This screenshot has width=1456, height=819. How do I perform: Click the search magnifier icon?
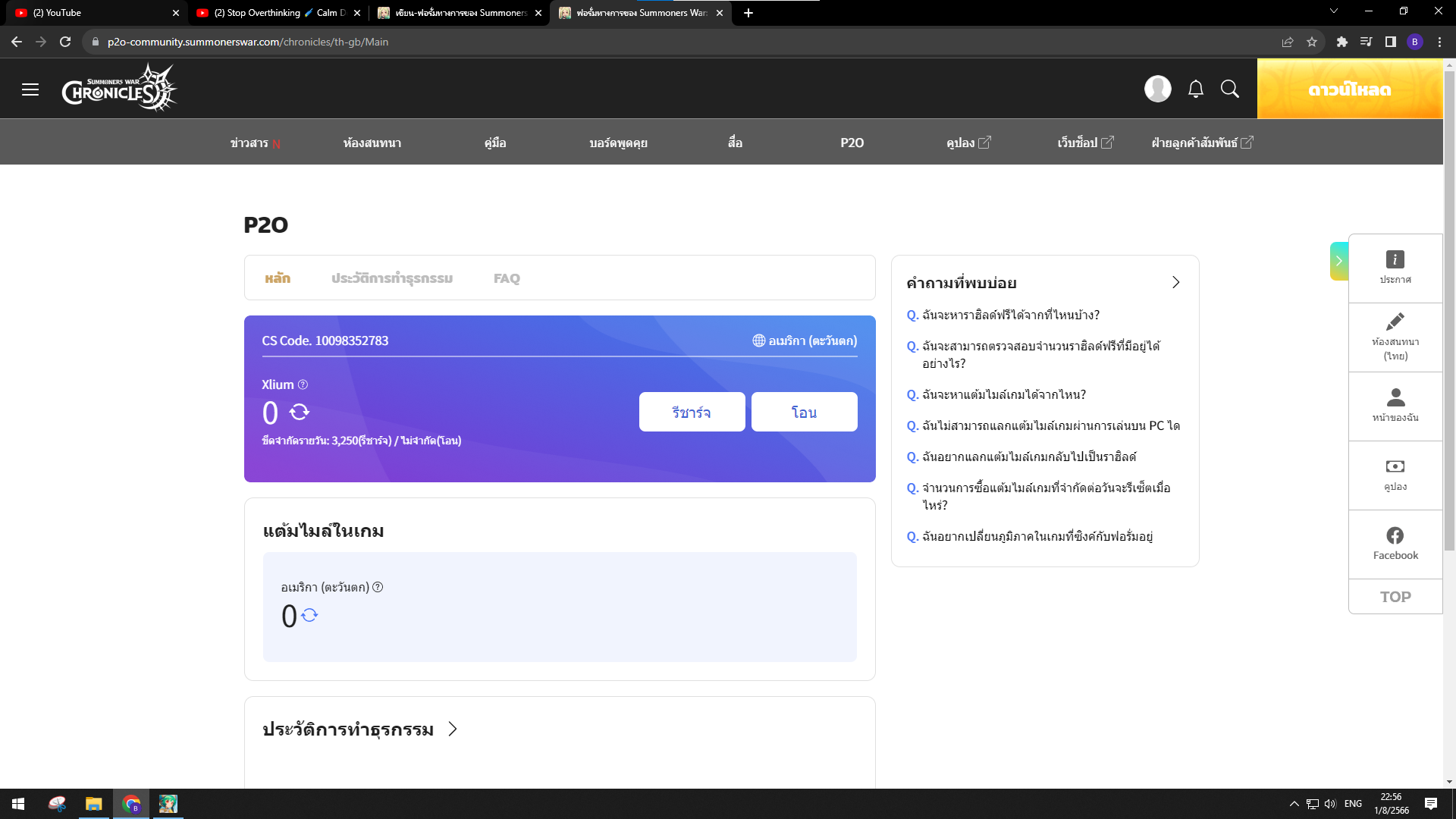pos(1230,89)
